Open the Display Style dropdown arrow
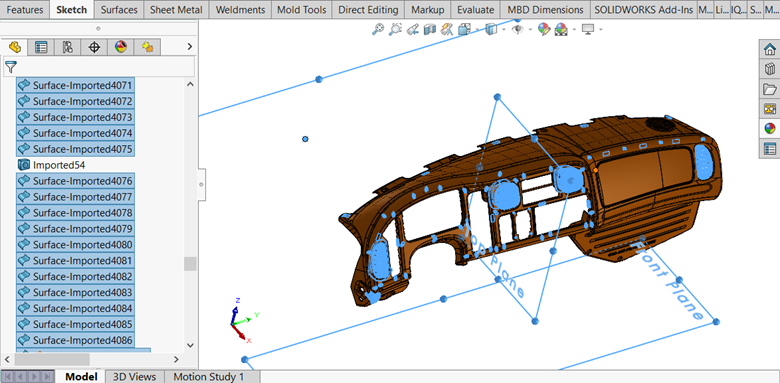 pos(503,29)
